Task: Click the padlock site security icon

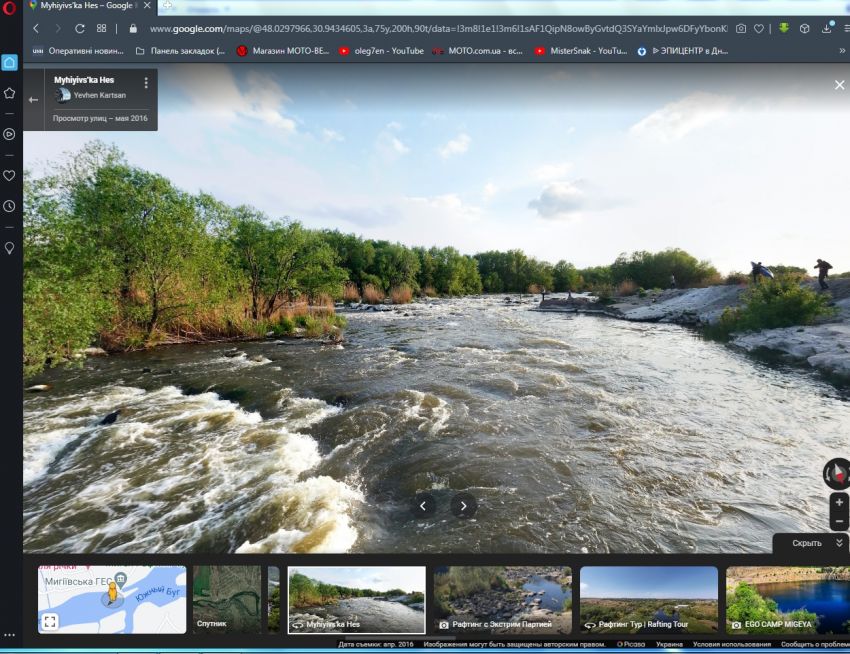Action: pyautogui.click(x=133, y=29)
